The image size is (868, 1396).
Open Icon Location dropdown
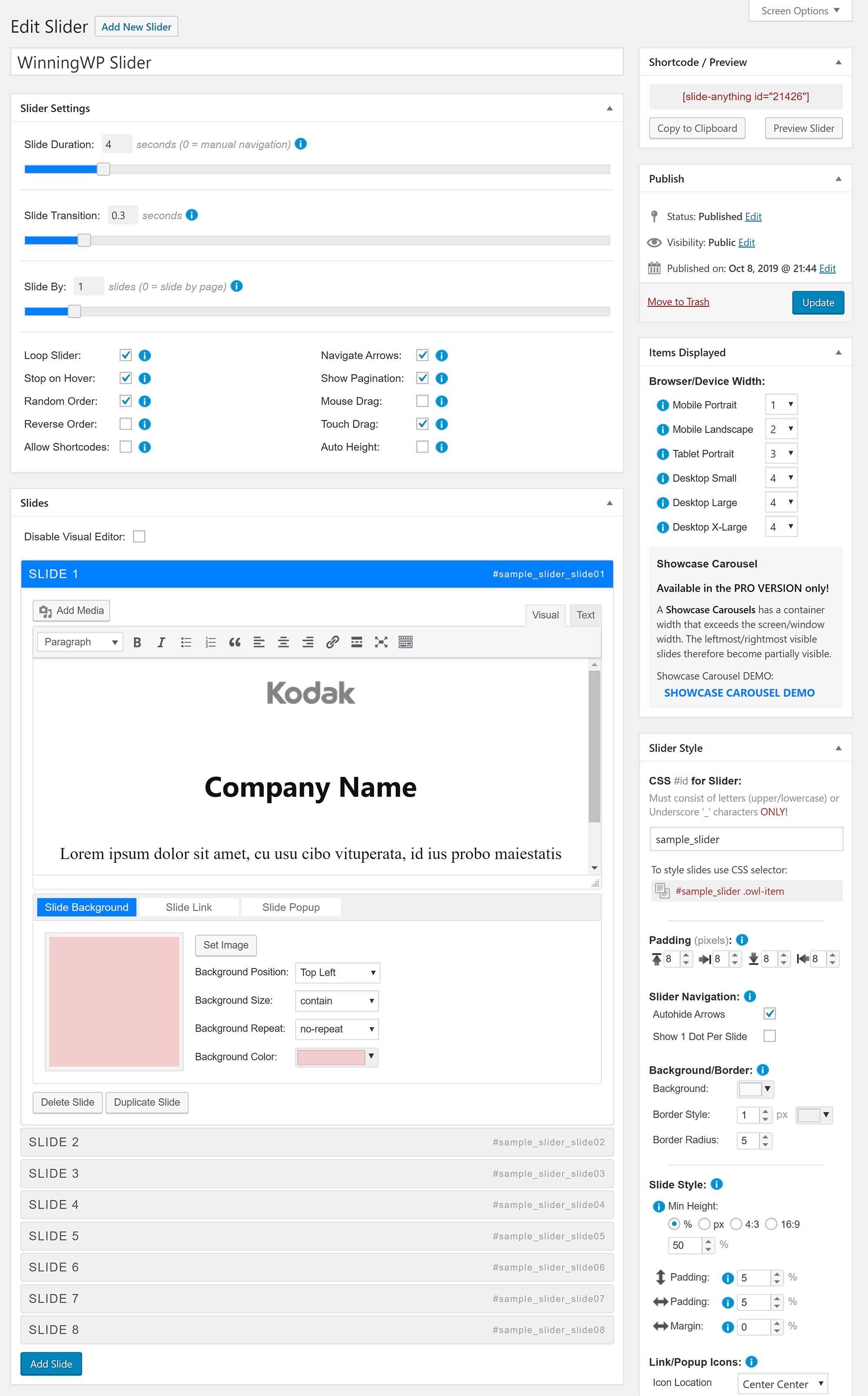point(783,1385)
